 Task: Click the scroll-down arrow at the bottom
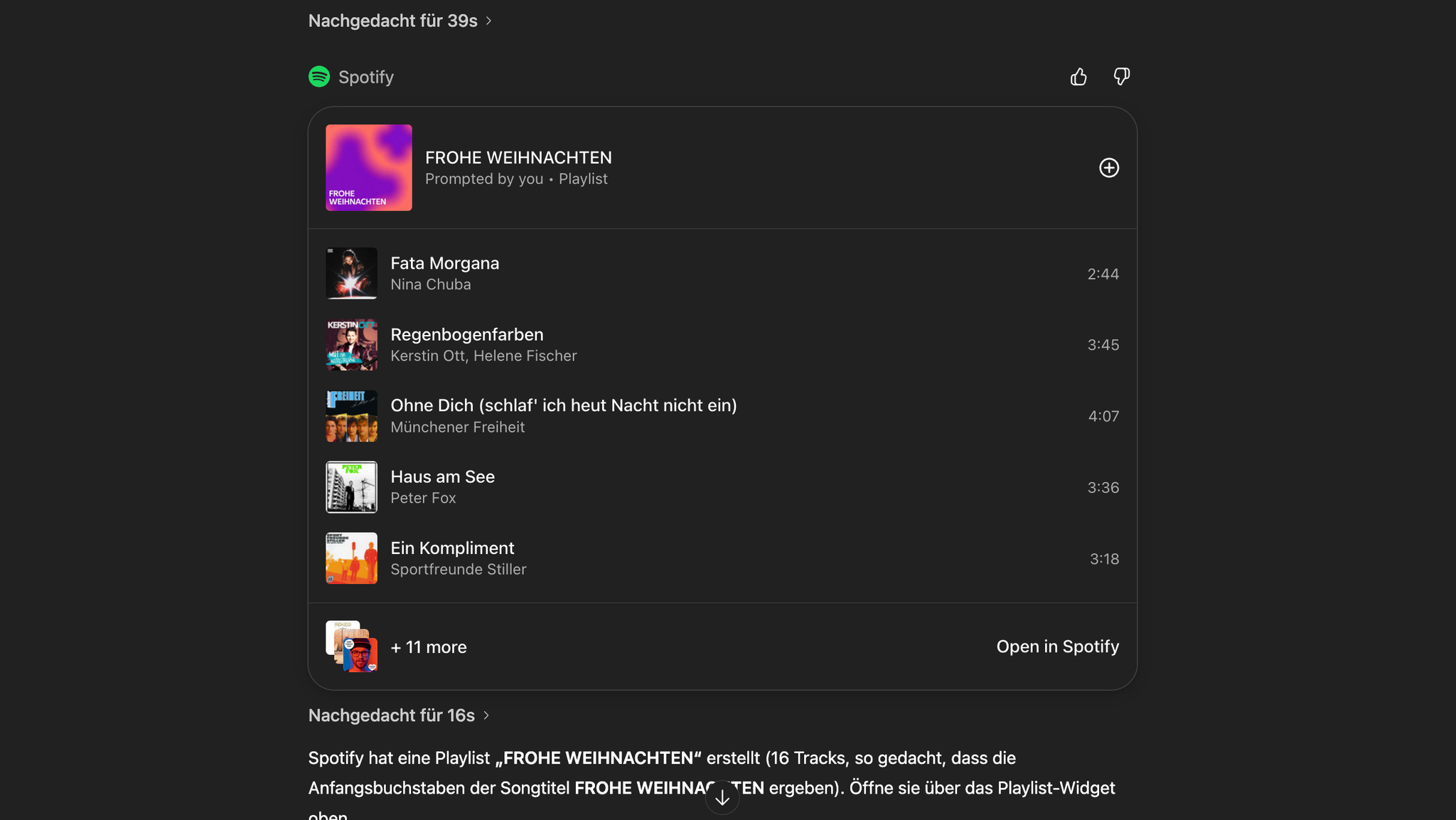pyautogui.click(x=722, y=797)
